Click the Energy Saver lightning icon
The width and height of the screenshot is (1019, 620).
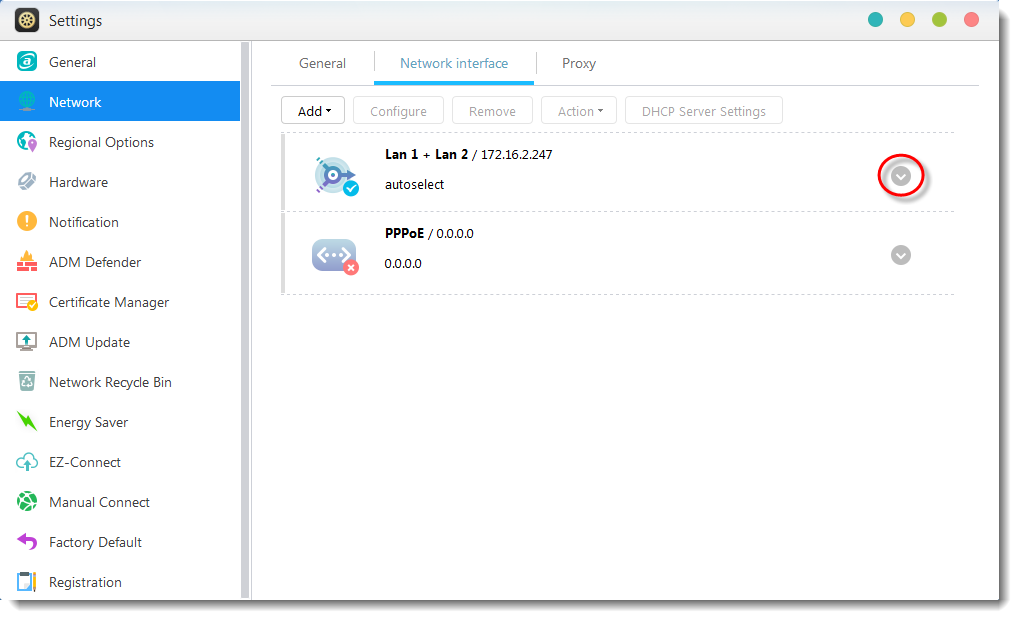tap(27, 421)
